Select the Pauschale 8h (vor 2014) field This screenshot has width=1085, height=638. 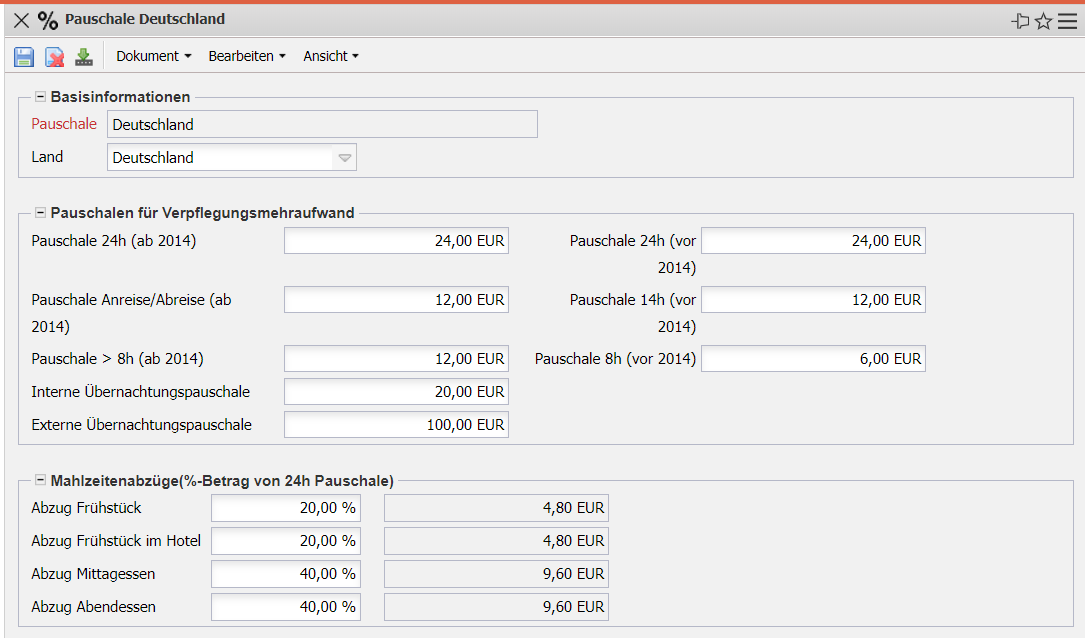tap(813, 359)
